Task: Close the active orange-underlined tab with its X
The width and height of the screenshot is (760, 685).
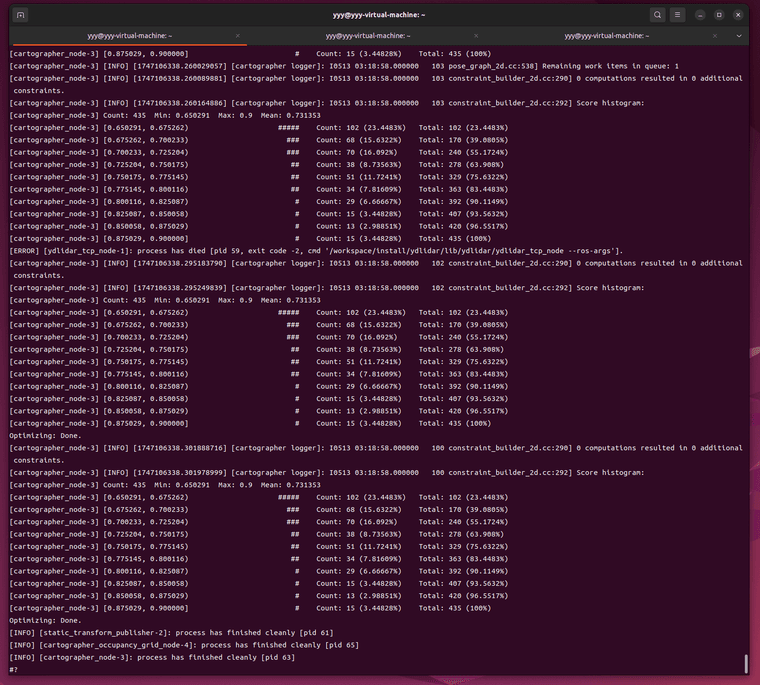Action: (238, 36)
